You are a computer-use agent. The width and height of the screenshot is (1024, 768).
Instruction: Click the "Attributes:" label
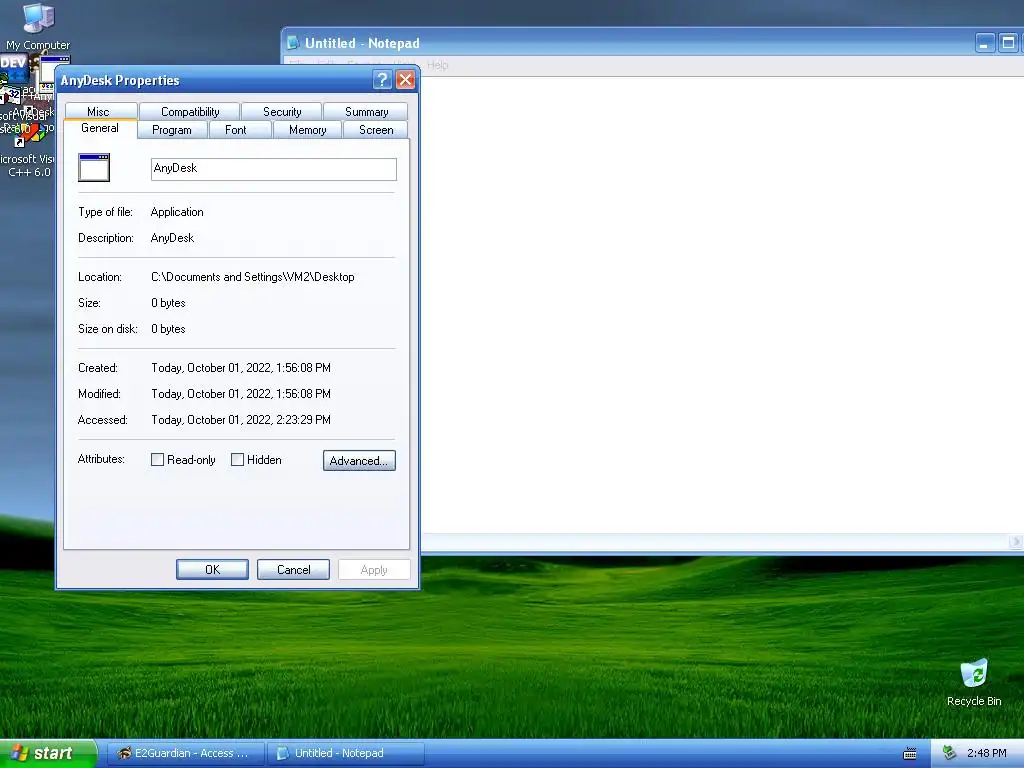[x=101, y=459]
